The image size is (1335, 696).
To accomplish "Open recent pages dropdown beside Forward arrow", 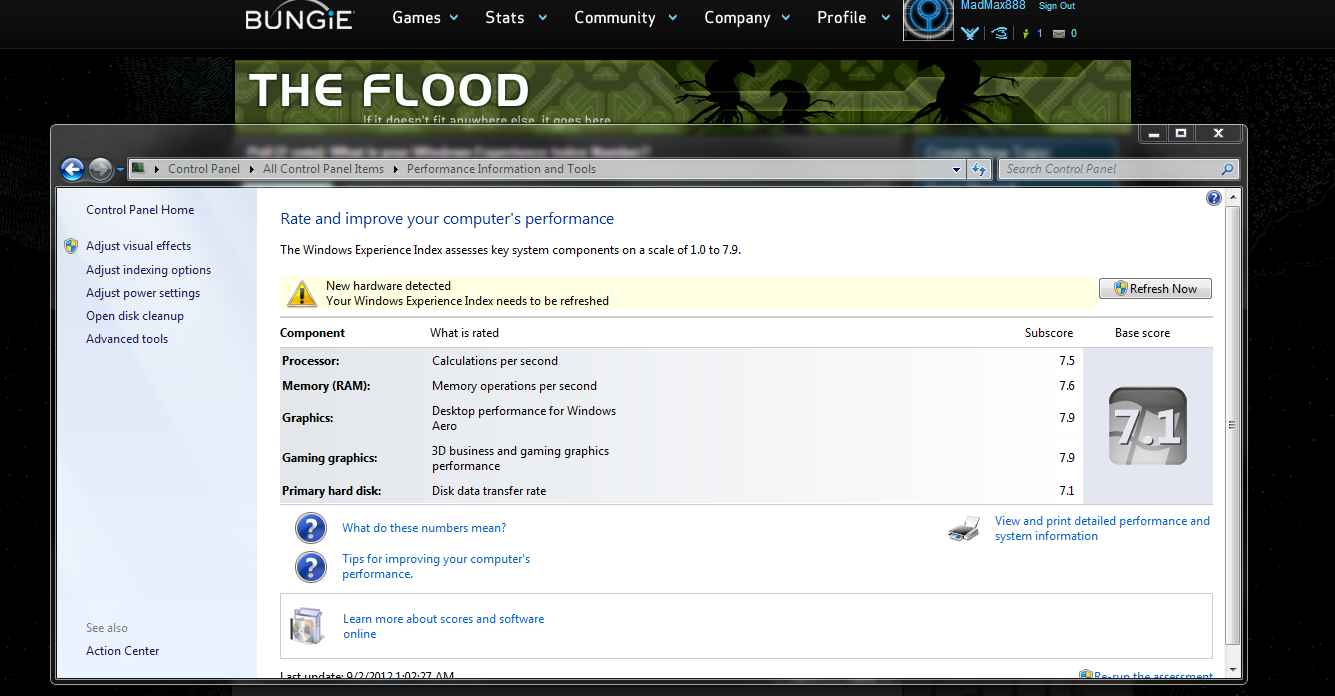I will point(120,170).
